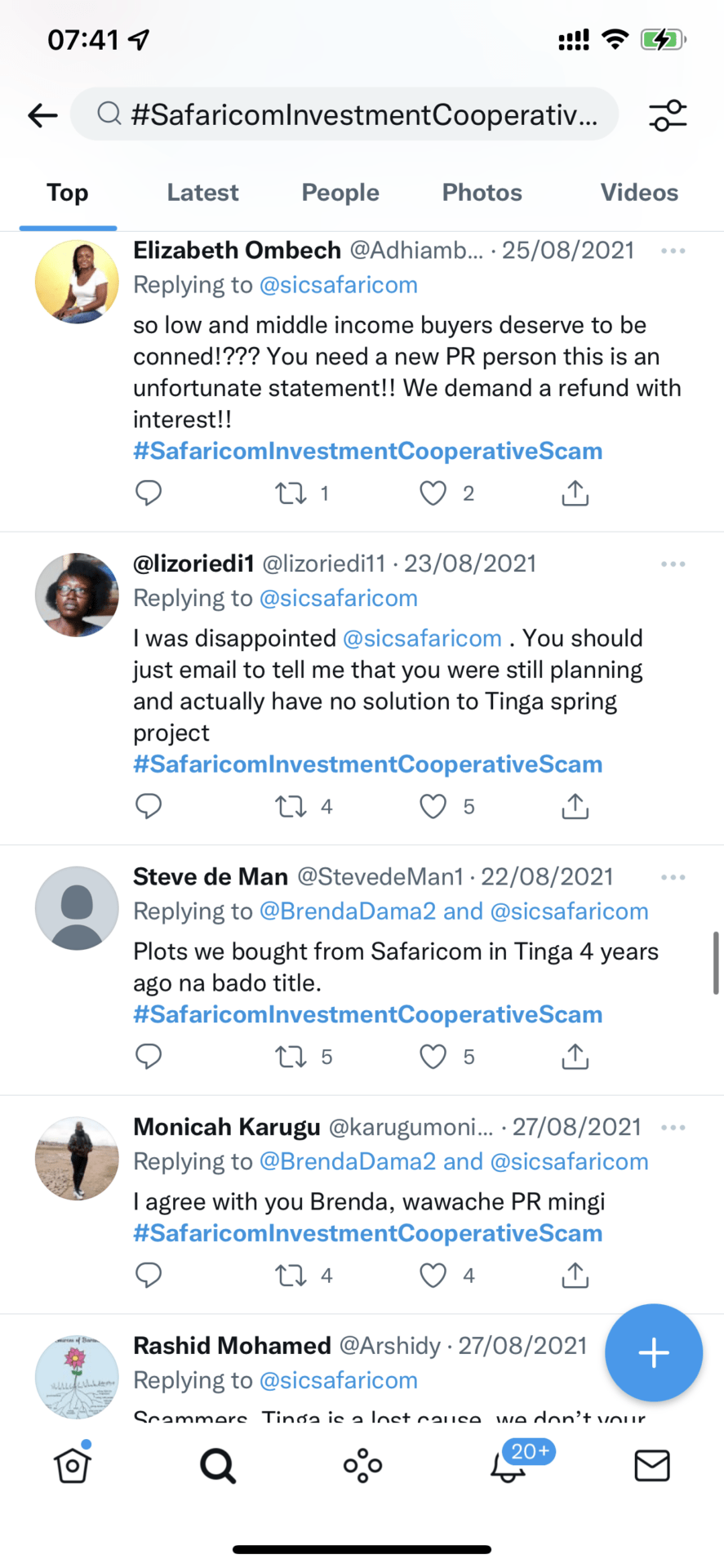Tap the back arrow icon

click(x=42, y=115)
